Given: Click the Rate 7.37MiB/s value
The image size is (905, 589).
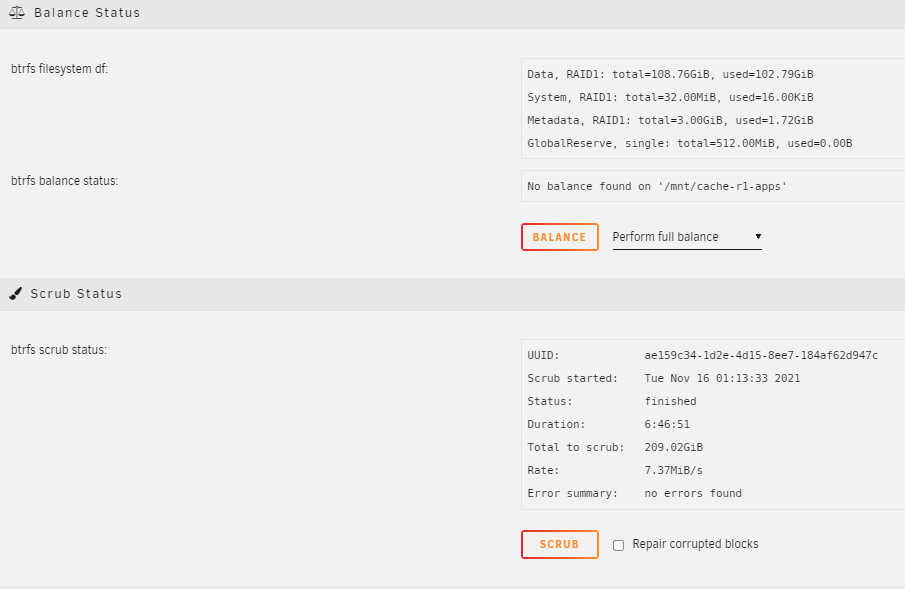Looking at the screenshot, I should pos(674,471).
